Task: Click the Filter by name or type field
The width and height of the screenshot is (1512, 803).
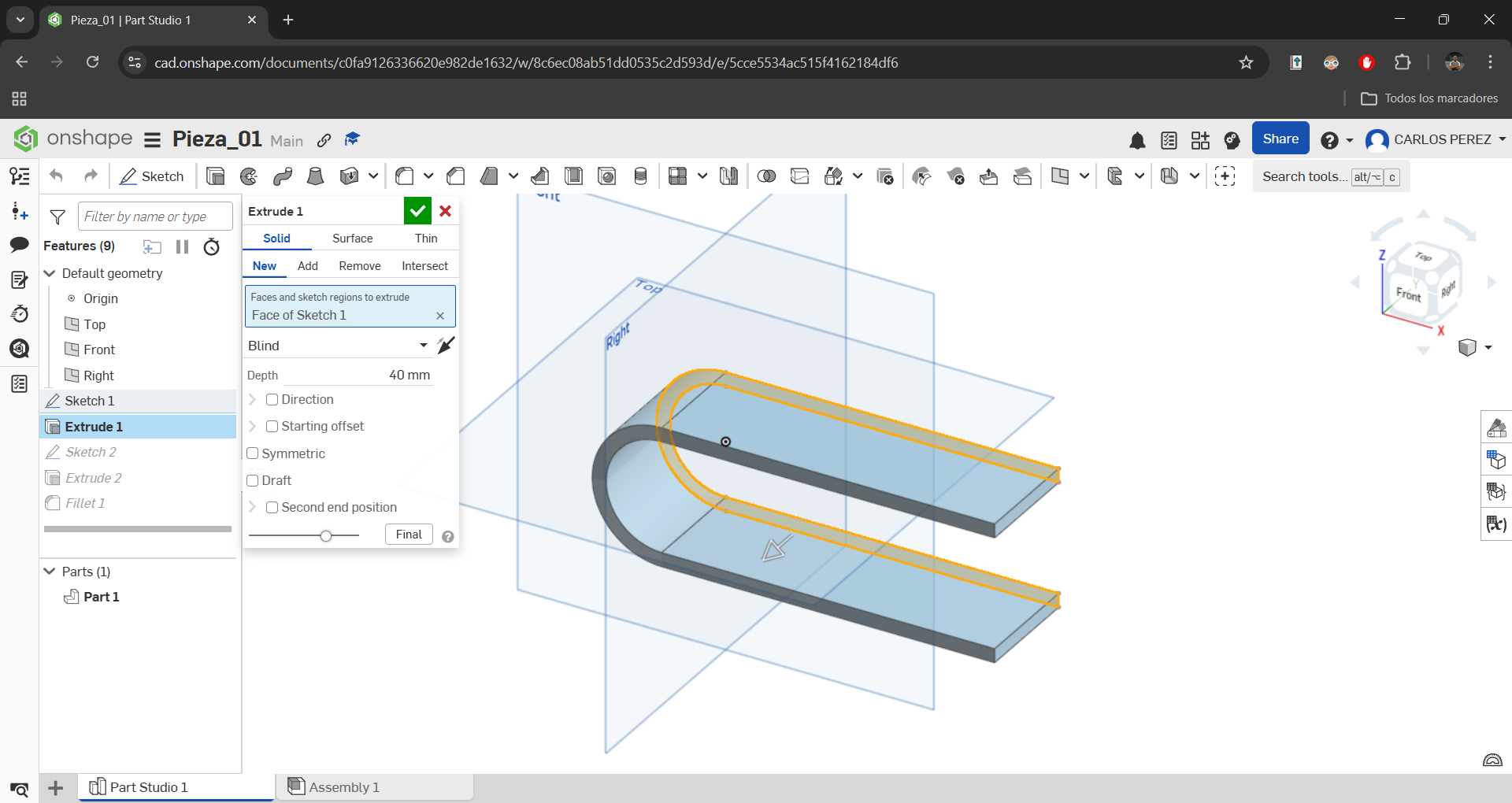Action: [x=154, y=216]
